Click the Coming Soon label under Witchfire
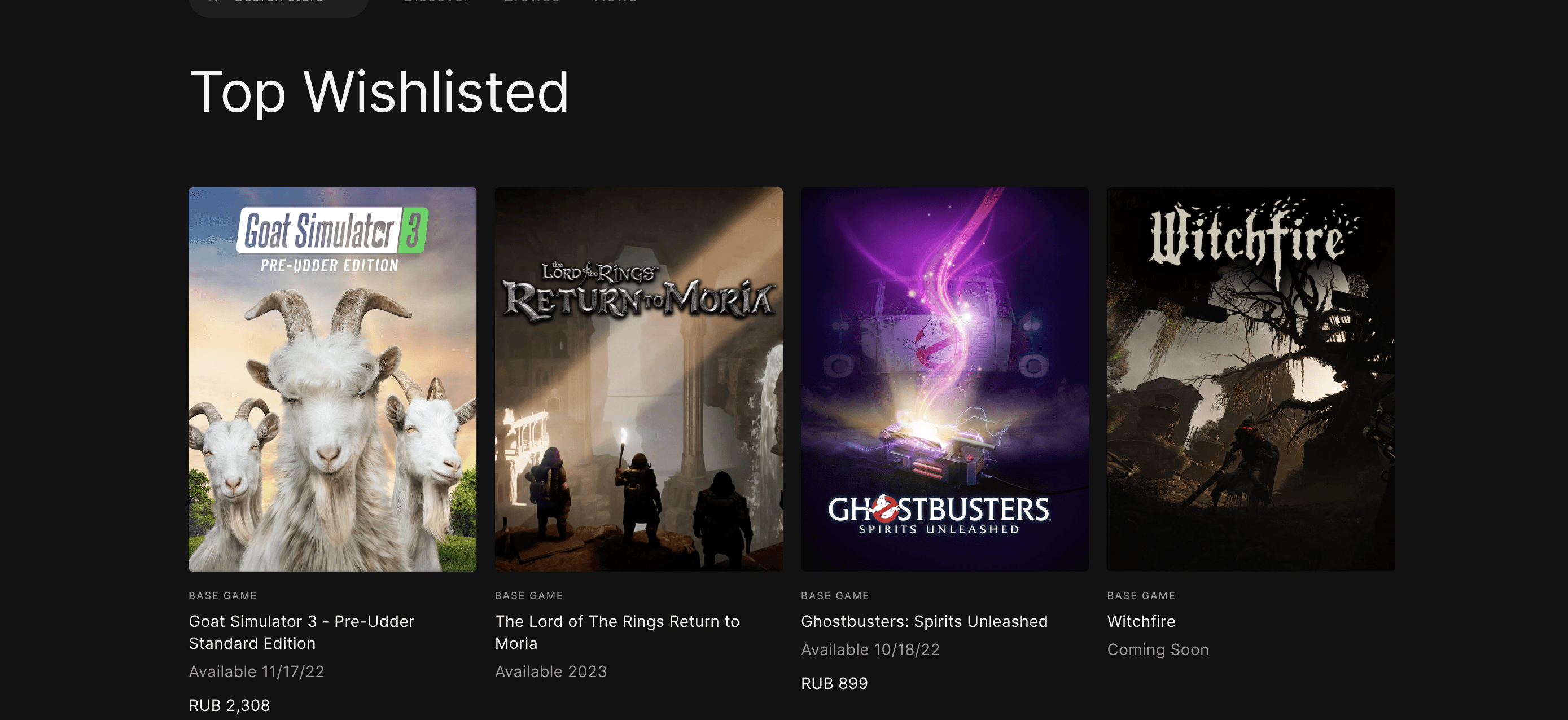1568x720 pixels. point(1158,650)
